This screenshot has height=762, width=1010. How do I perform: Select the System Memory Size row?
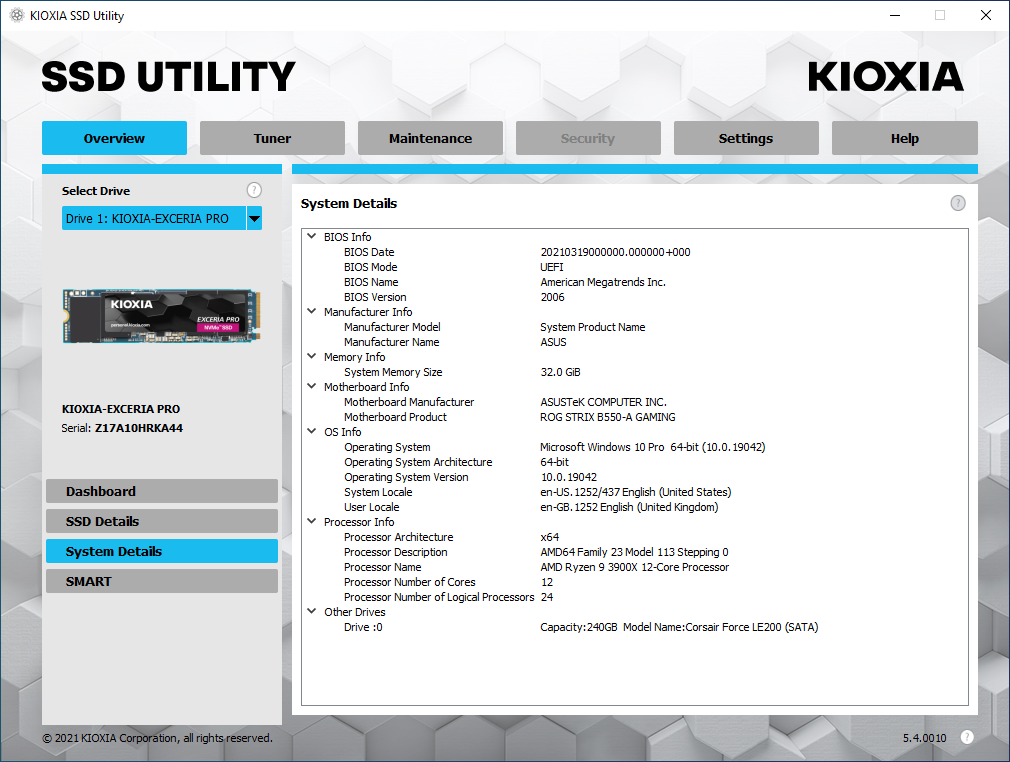[634, 372]
